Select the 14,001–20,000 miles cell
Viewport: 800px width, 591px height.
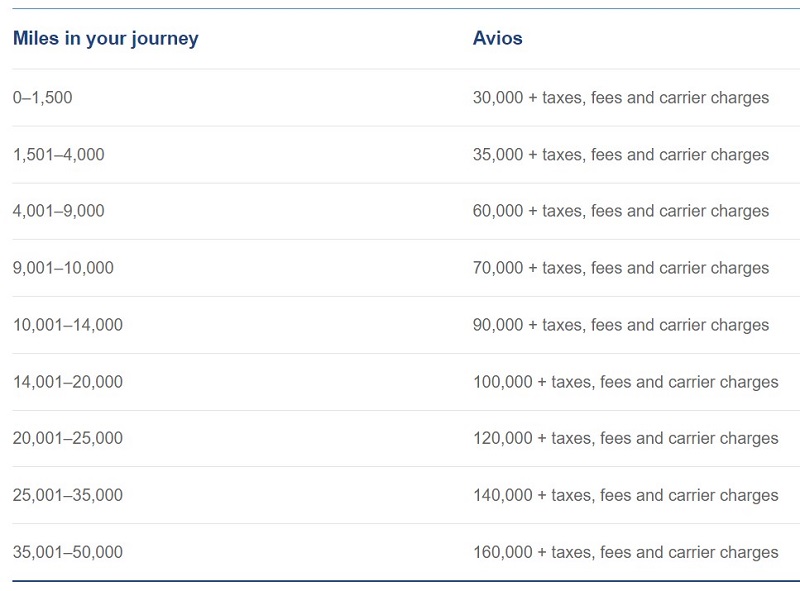click(x=68, y=382)
